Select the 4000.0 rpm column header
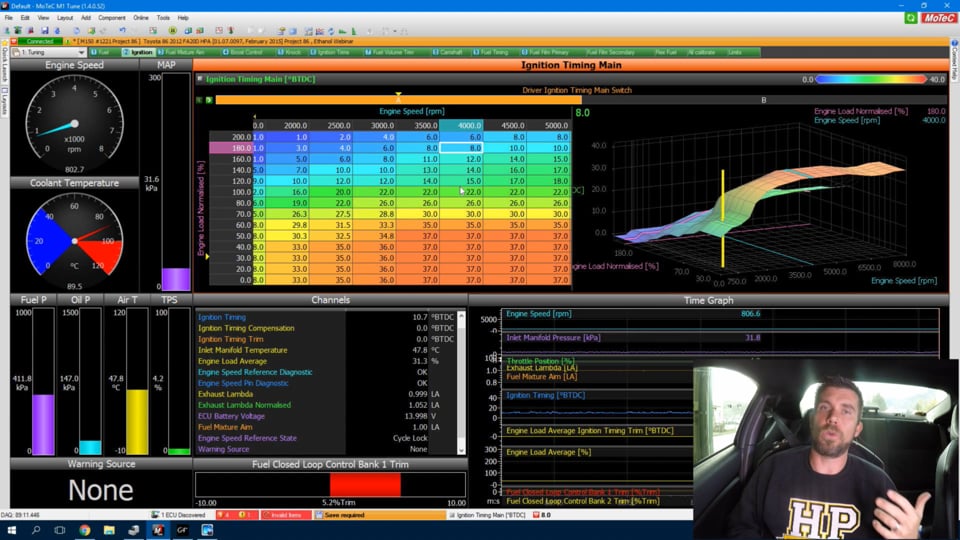The height and width of the screenshot is (540, 960). 462,126
